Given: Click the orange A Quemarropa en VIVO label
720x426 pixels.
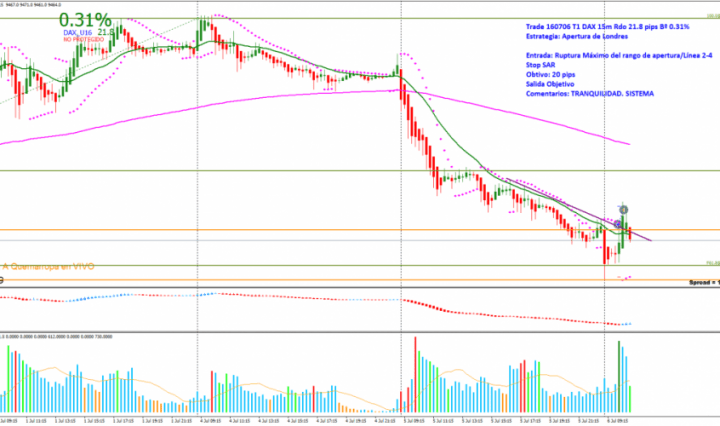Looking at the screenshot, I should [x=50, y=266].
